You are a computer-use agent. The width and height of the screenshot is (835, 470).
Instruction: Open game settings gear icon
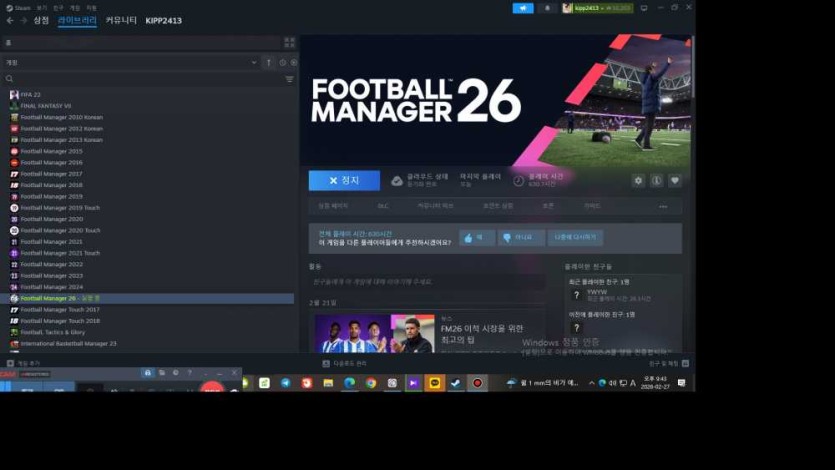point(638,181)
